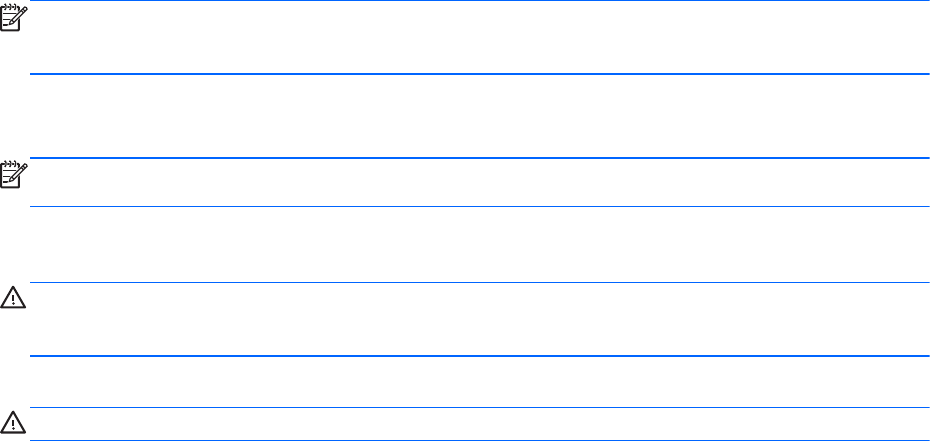Click the blank body of the lowest caution box
930x441 pixels.
479,424
